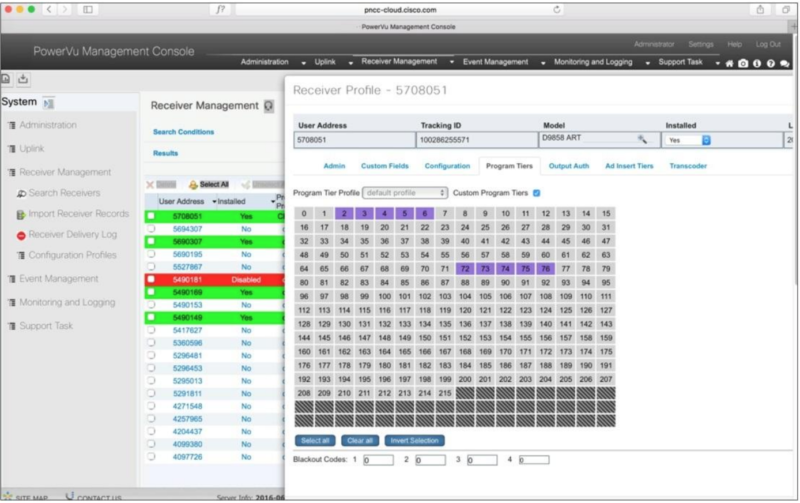800x503 pixels.
Task: Open the chat bubbles icon in the top bar
Action: [785, 63]
